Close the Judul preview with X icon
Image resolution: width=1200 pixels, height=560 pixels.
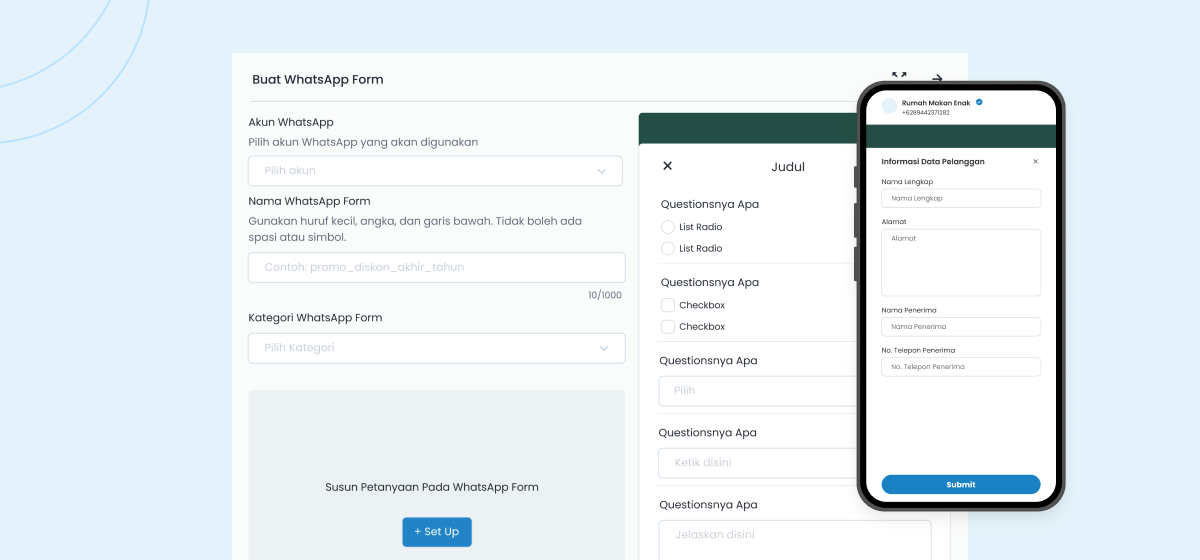(x=668, y=166)
